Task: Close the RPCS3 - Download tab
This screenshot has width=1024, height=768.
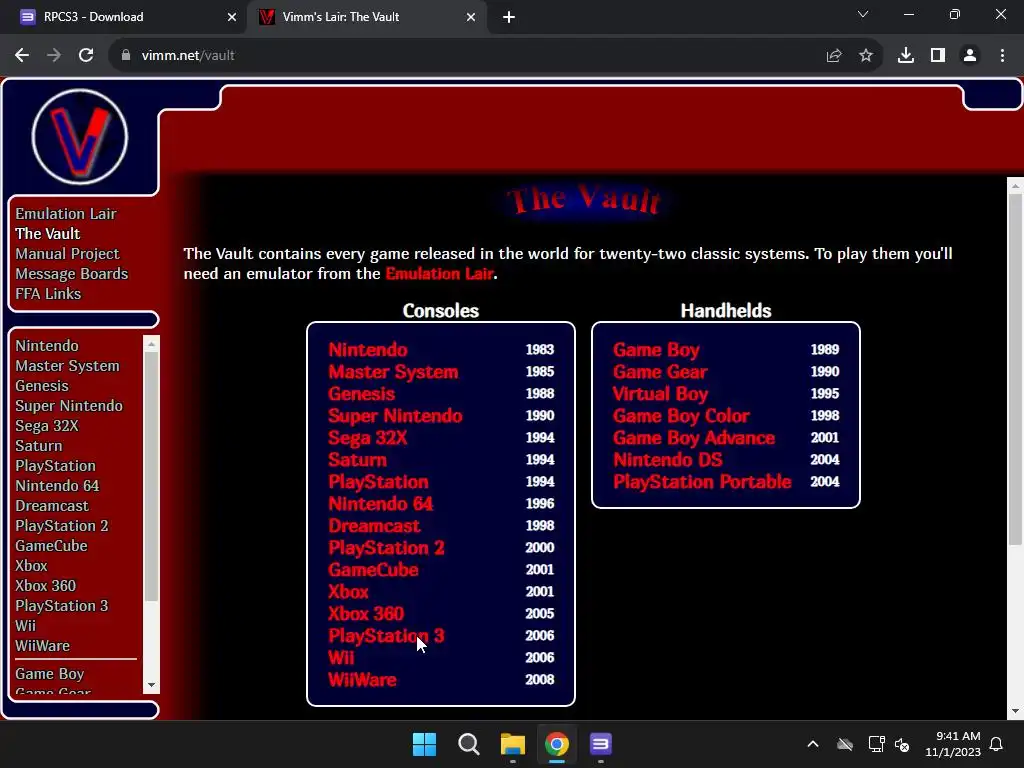Action: pyautogui.click(x=231, y=17)
